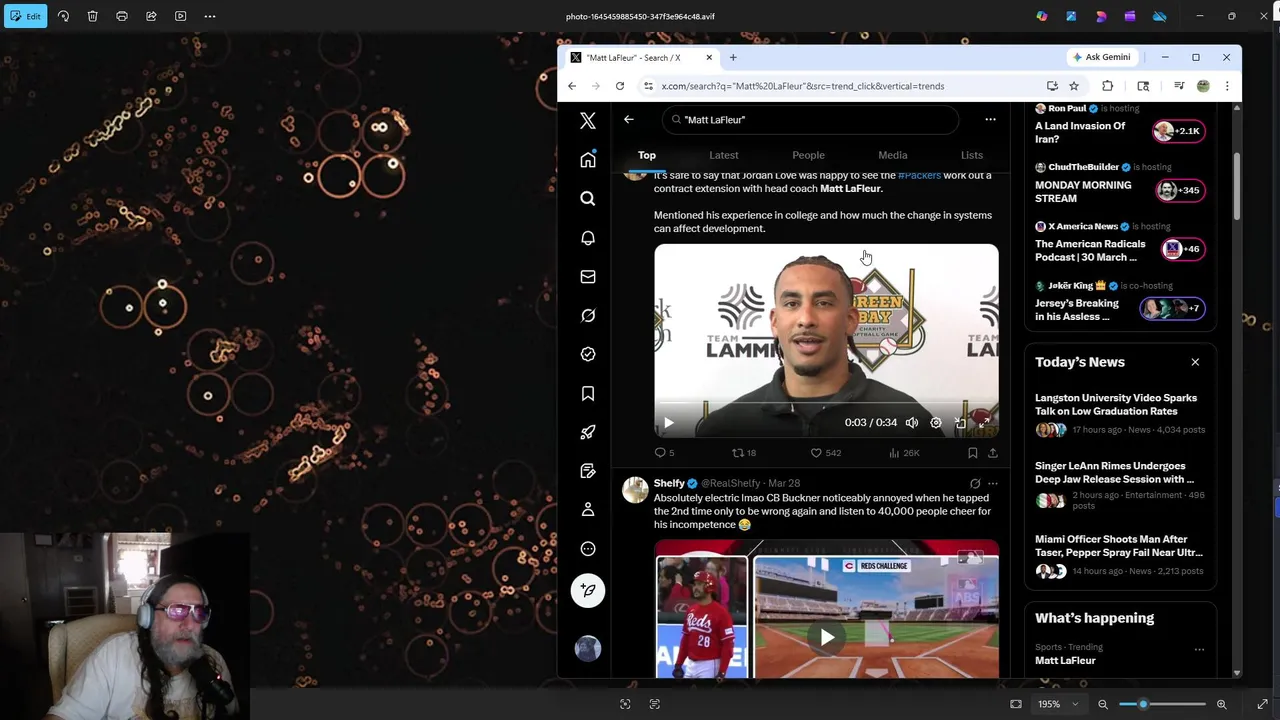Image resolution: width=1280 pixels, height=720 pixels.
Task: Click the X page vertical scrollbar
Action: [x=1237, y=185]
